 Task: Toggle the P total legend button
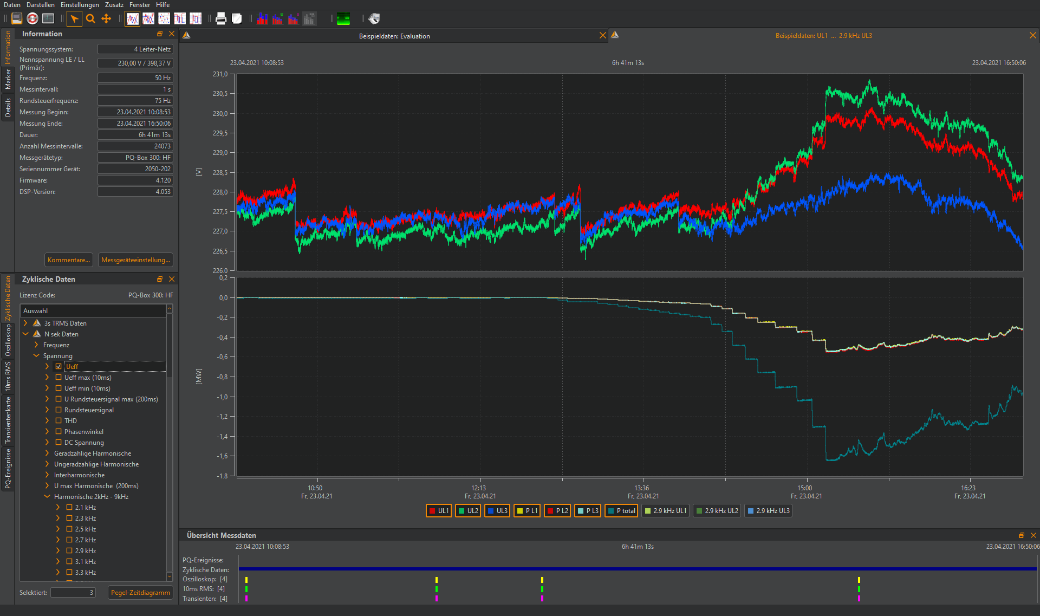coord(621,511)
